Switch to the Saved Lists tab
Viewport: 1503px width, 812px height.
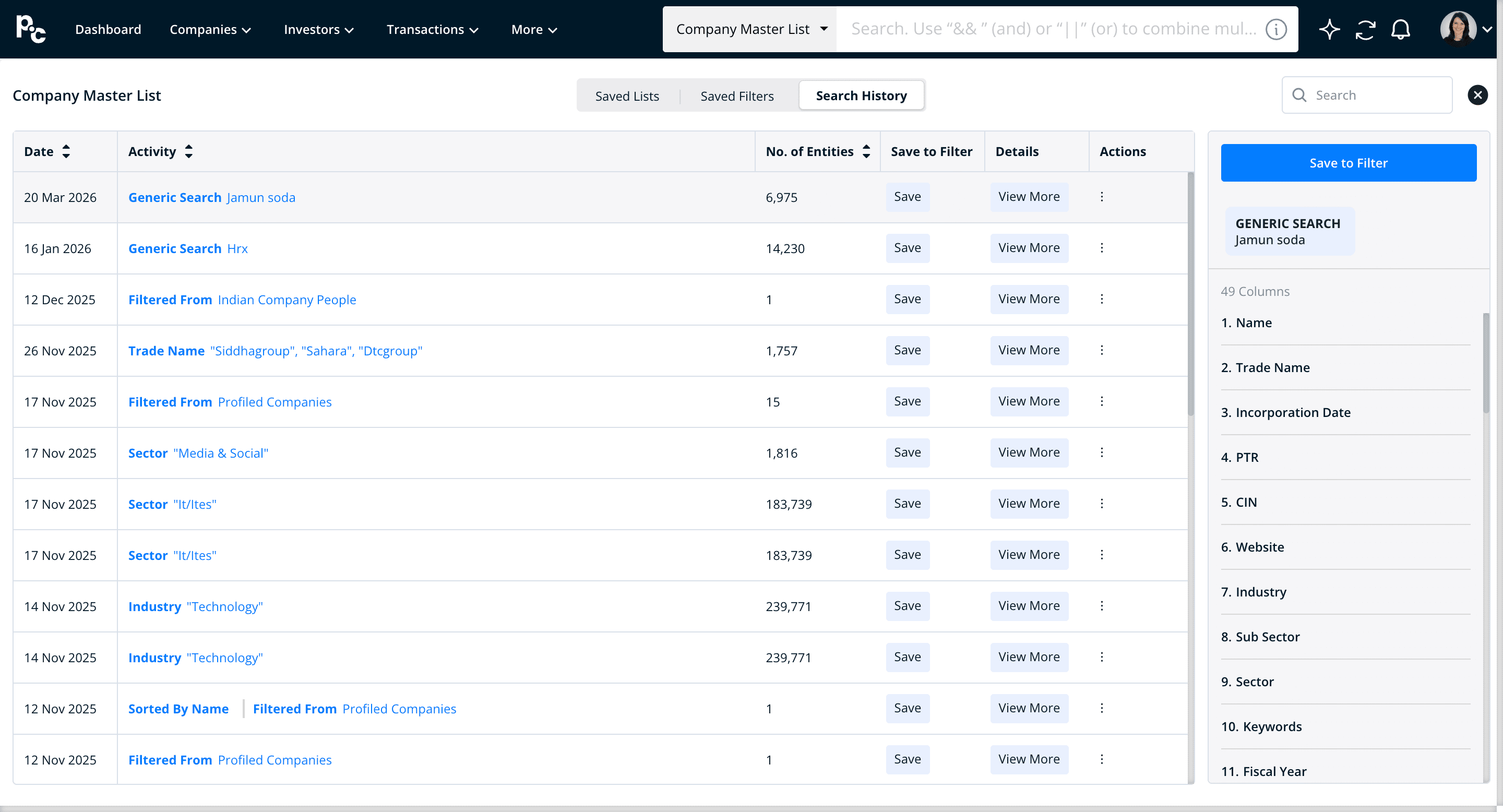(x=627, y=95)
